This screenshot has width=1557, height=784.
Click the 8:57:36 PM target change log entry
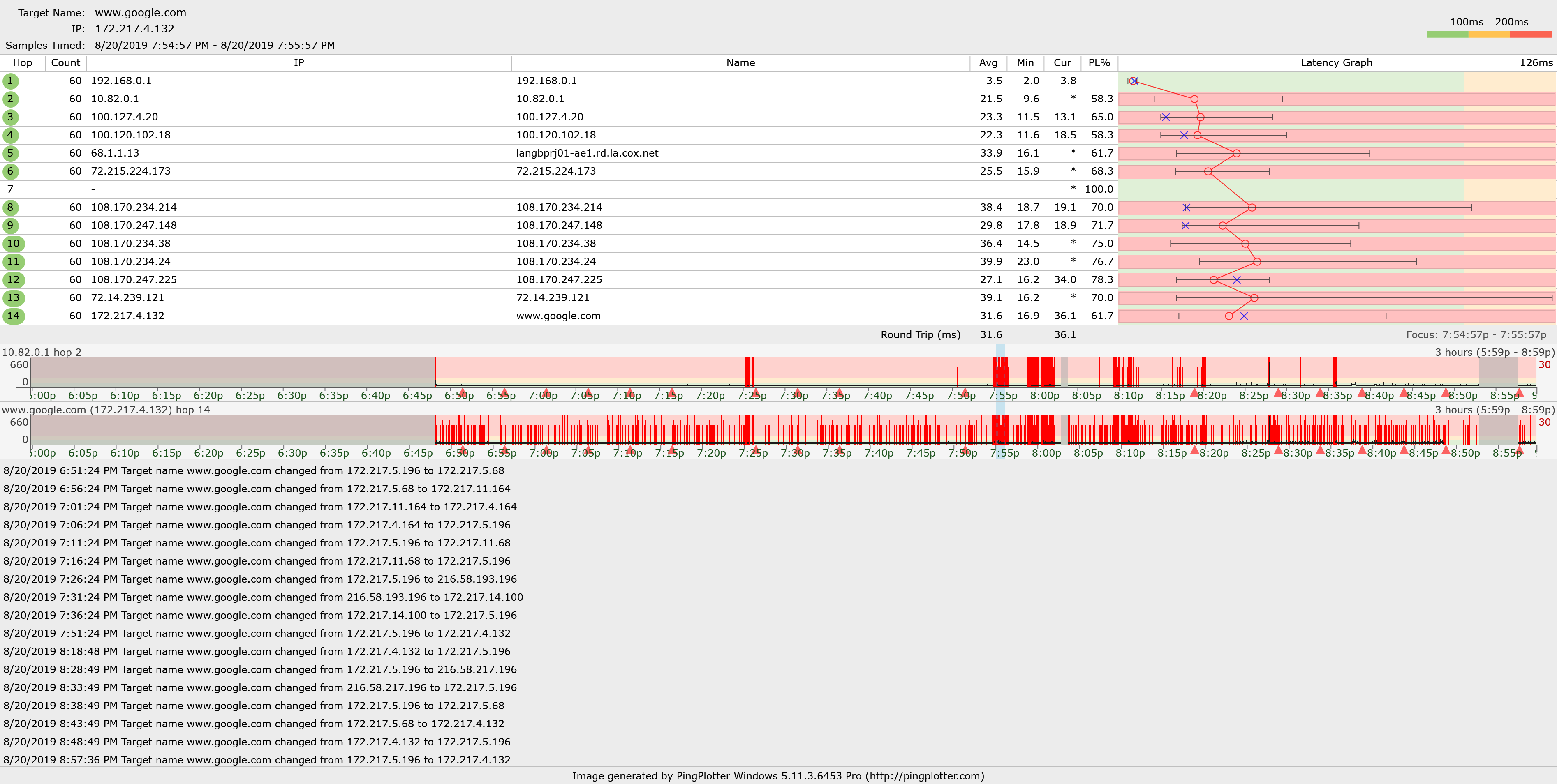257,760
